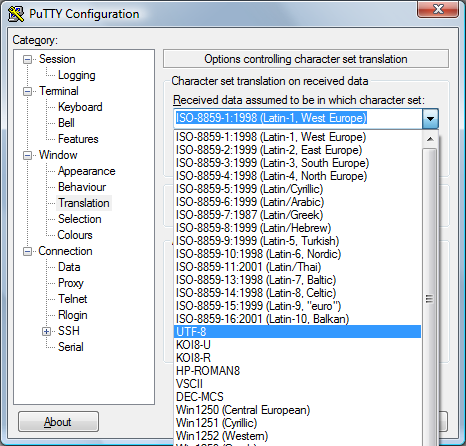466x446 pixels.
Task: Select UTF-8 character set
Action: point(297,332)
